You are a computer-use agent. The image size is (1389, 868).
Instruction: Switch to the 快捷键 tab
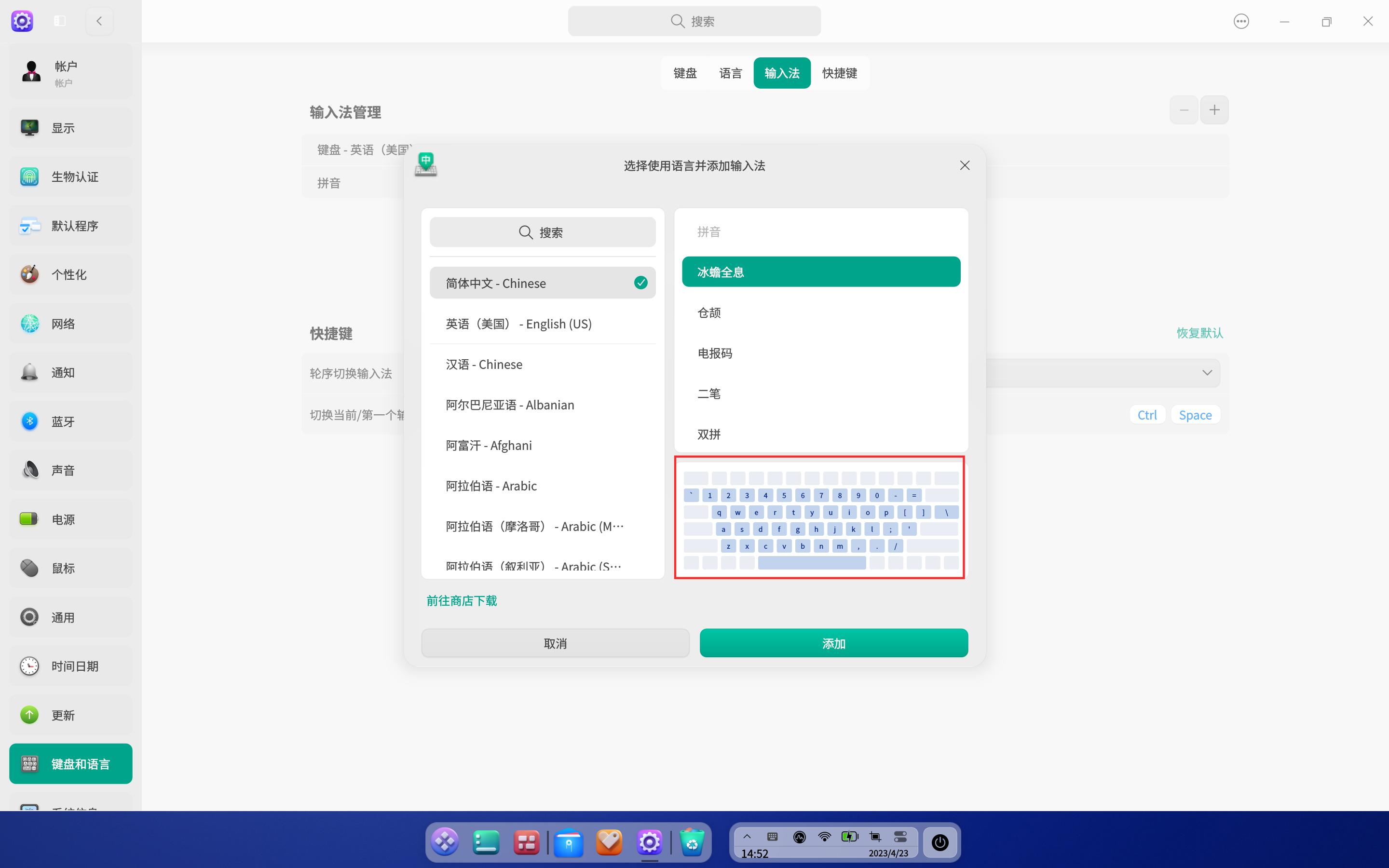pos(839,73)
